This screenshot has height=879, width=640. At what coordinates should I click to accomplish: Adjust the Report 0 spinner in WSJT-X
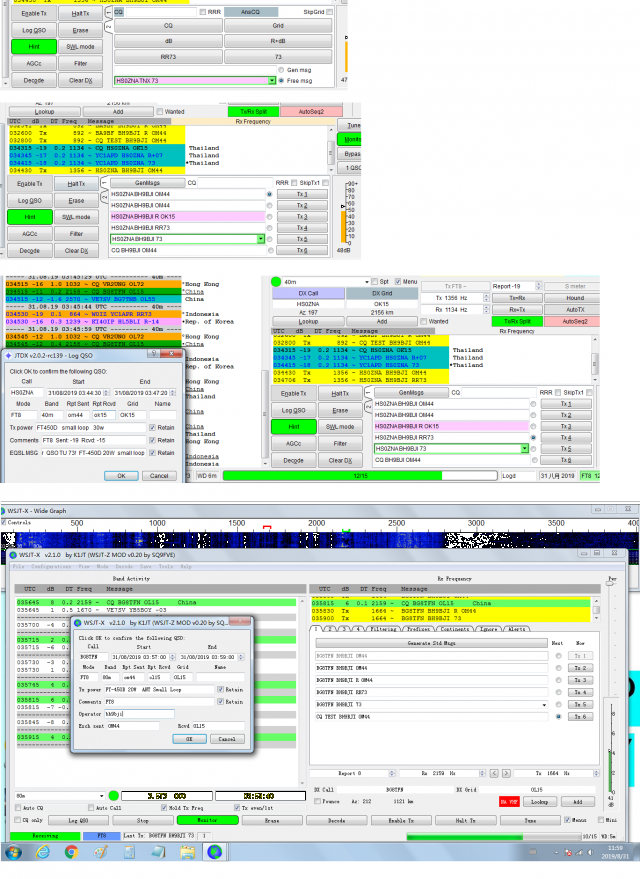(x=392, y=773)
